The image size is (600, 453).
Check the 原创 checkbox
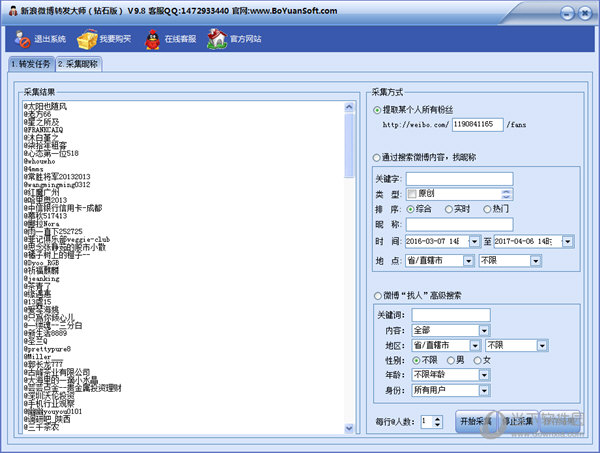tap(412, 194)
